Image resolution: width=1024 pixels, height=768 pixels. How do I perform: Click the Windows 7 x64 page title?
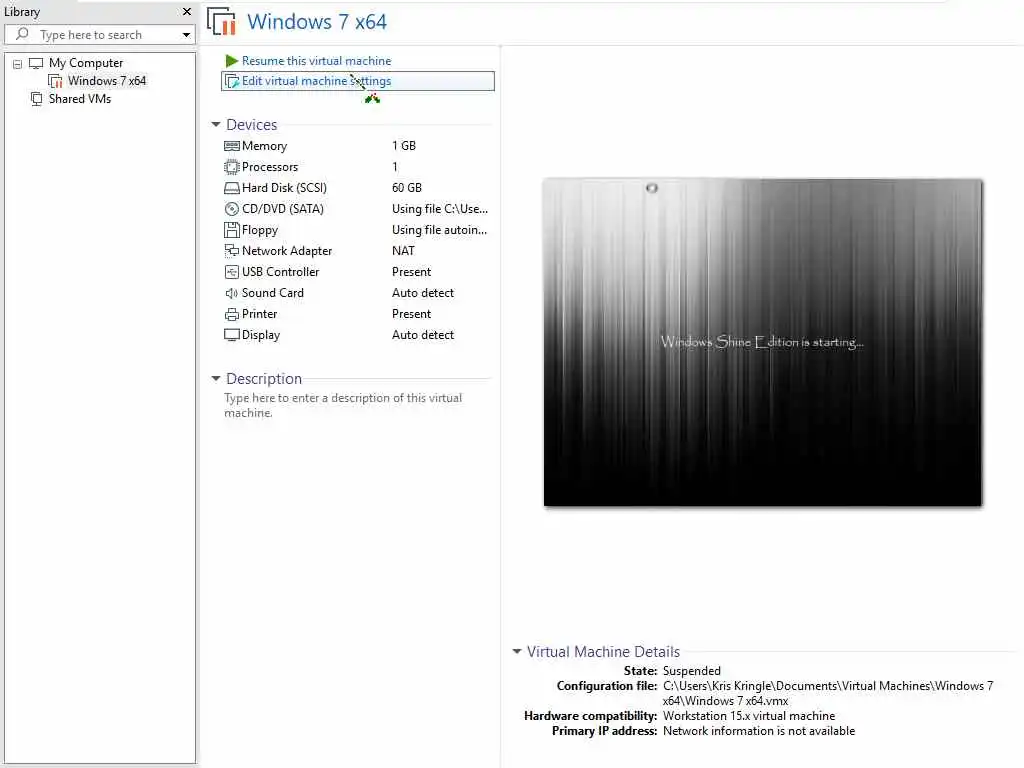tap(317, 22)
